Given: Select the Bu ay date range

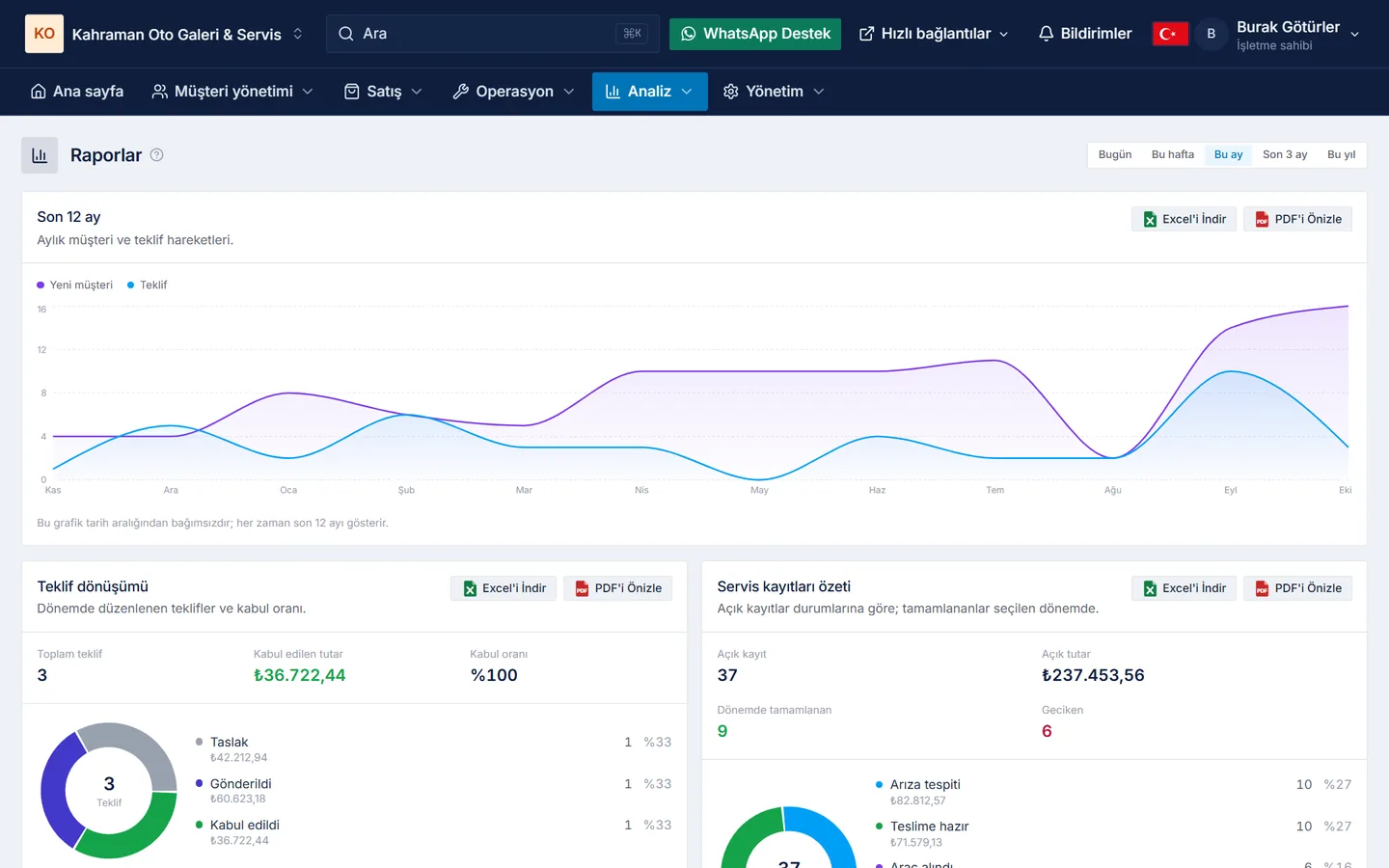Looking at the screenshot, I should click(x=1228, y=155).
